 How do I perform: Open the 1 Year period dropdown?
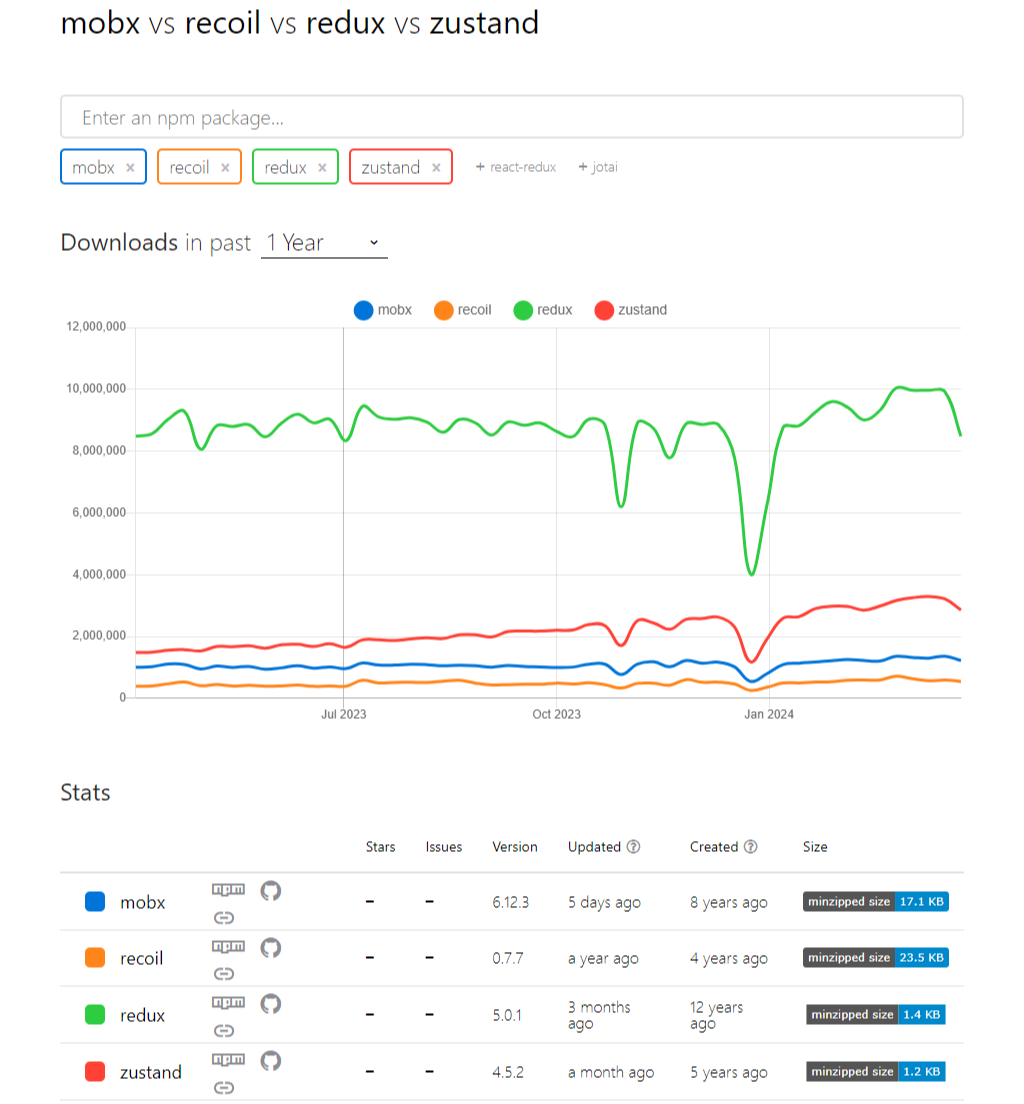point(324,243)
